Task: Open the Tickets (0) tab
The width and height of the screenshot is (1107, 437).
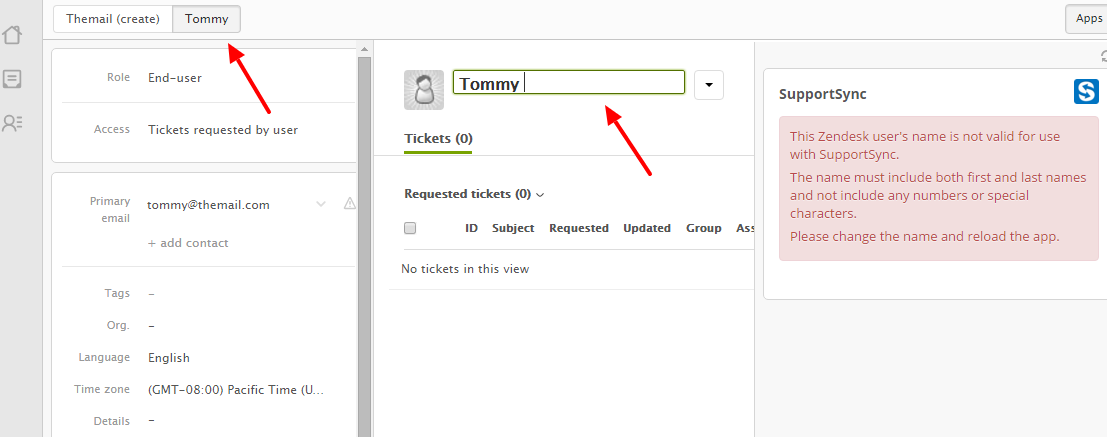Action: [438, 138]
